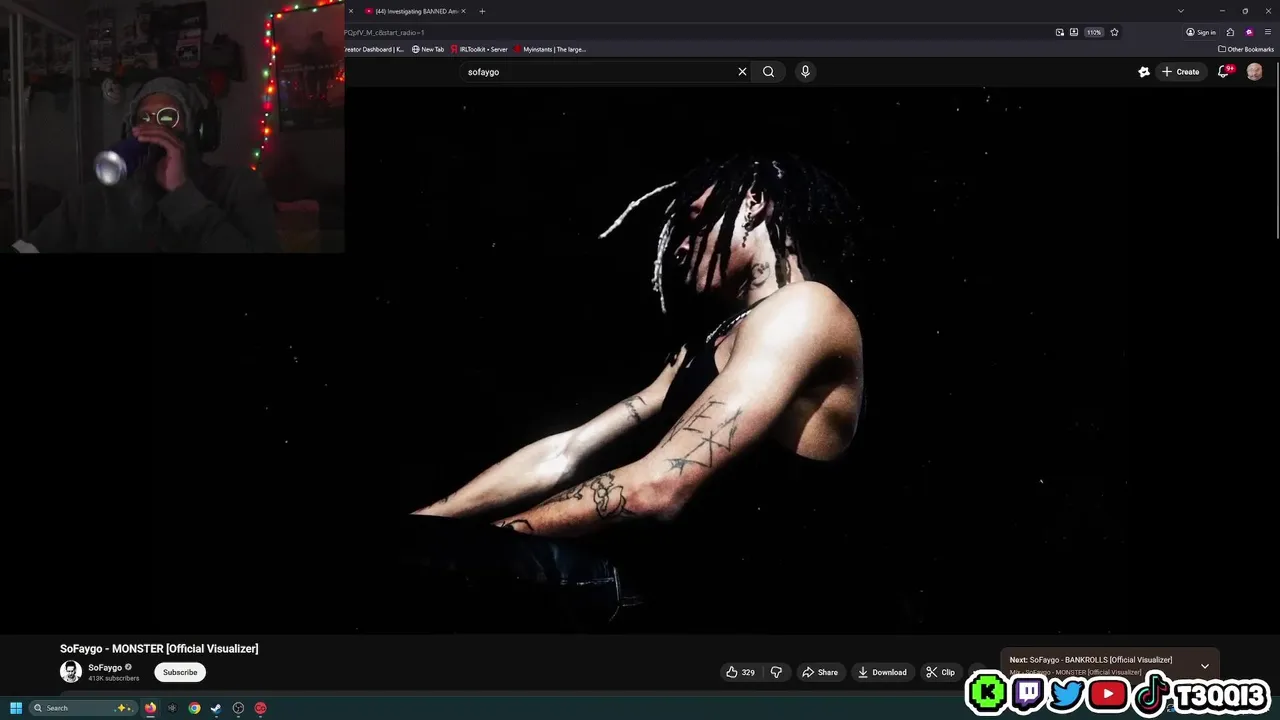
Task: Click the YouTube search magnifier button
Action: (x=768, y=72)
